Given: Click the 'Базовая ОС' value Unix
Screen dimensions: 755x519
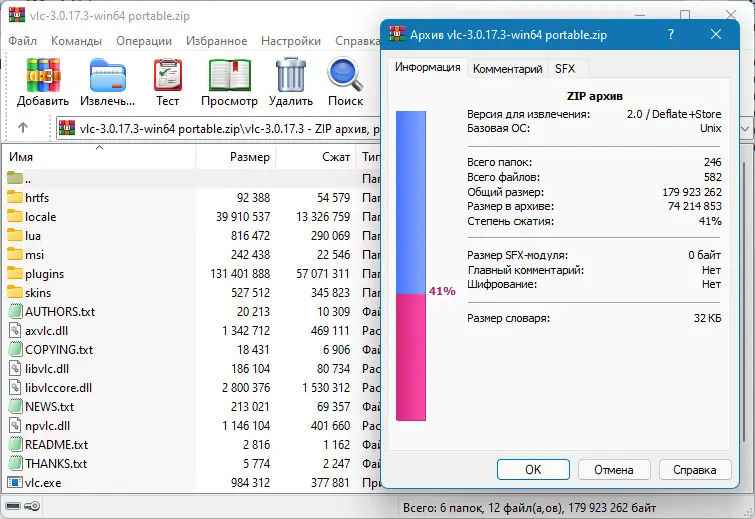Looking at the screenshot, I should pos(710,128).
